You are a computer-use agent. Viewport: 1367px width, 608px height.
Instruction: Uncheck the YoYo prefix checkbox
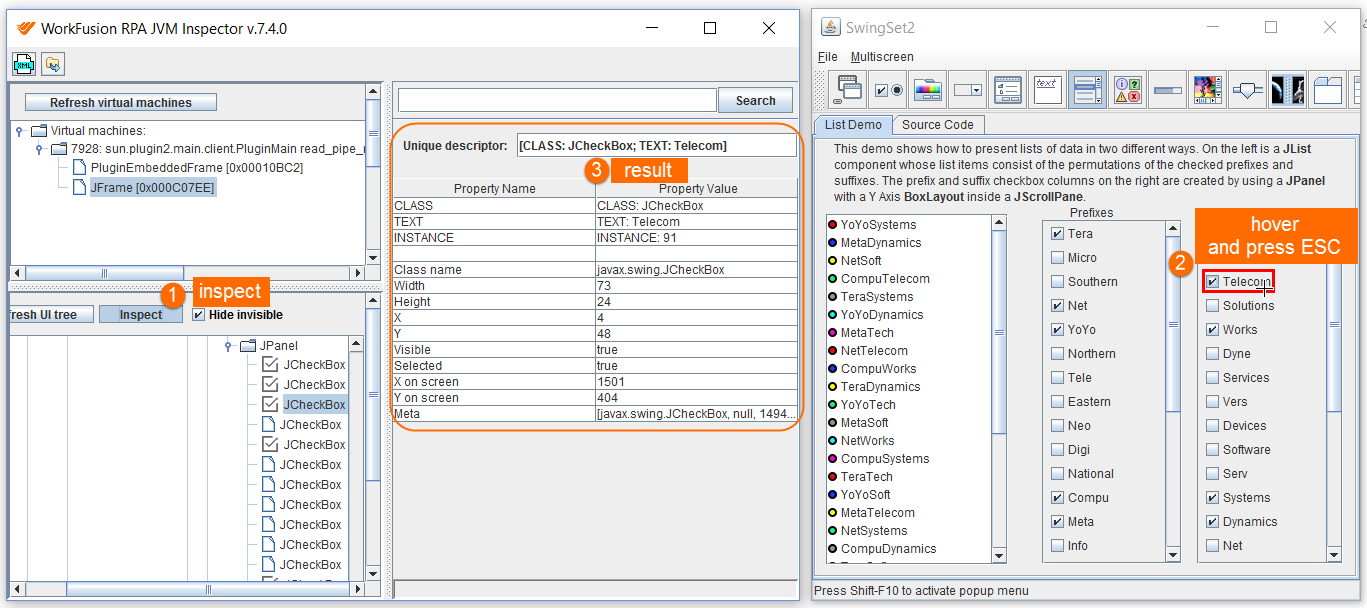[1057, 330]
